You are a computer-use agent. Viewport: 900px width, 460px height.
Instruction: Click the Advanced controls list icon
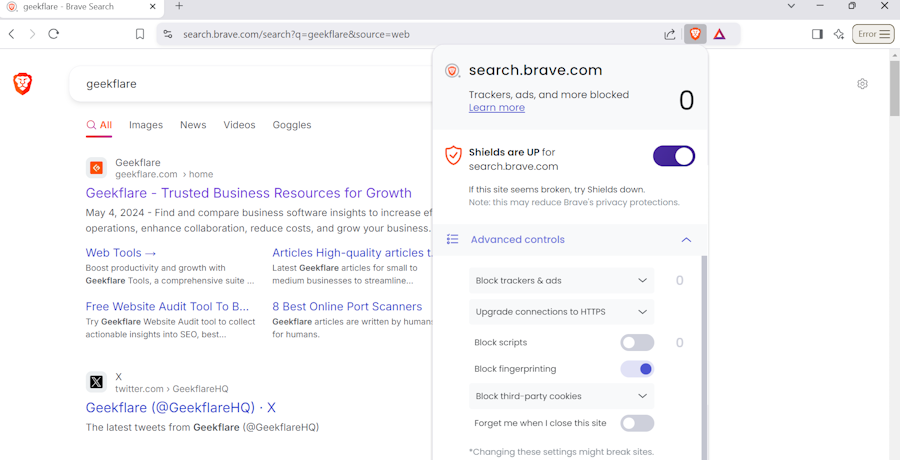click(452, 239)
